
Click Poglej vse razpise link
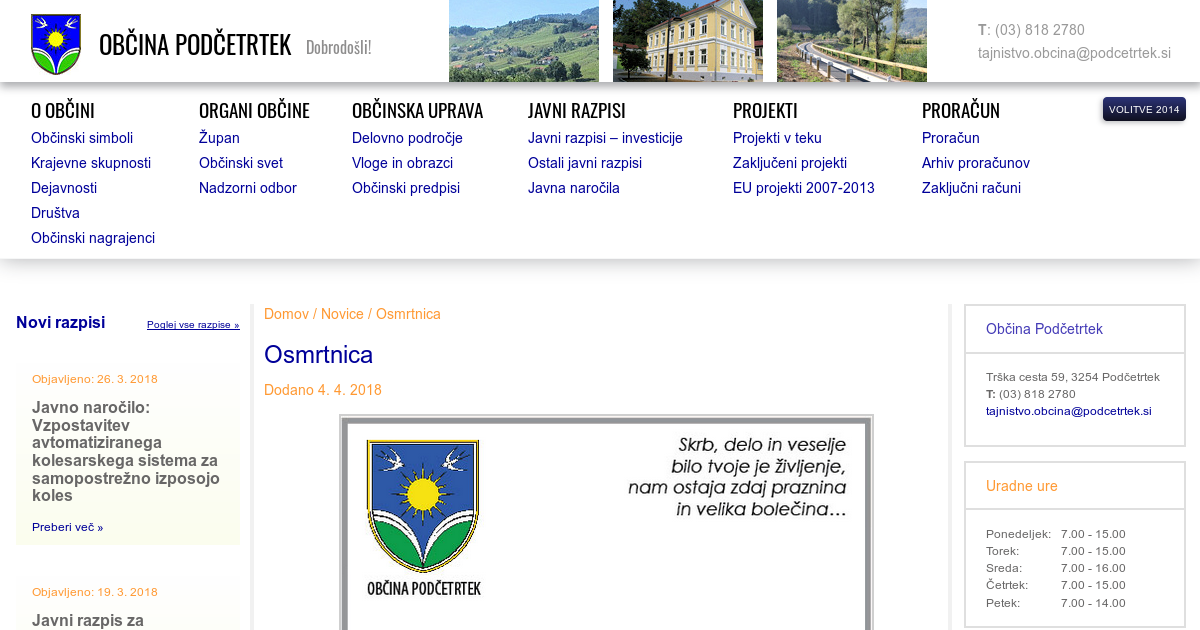(193, 325)
